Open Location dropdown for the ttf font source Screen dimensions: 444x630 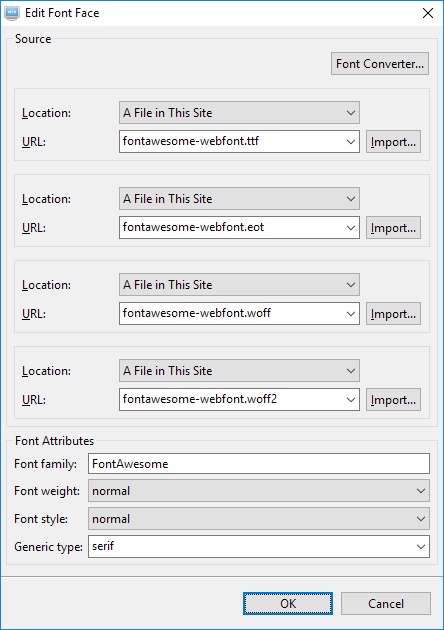pyautogui.click(x=239, y=112)
